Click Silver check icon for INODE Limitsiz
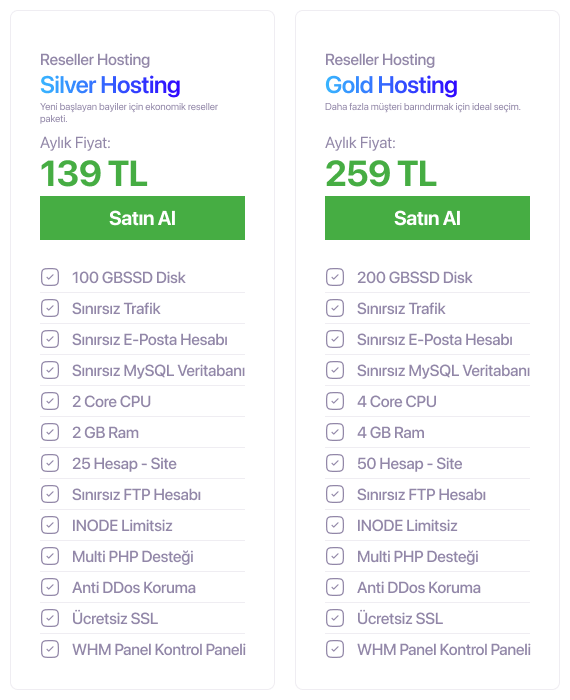This screenshot has height=700, width=570. [50, 525]
